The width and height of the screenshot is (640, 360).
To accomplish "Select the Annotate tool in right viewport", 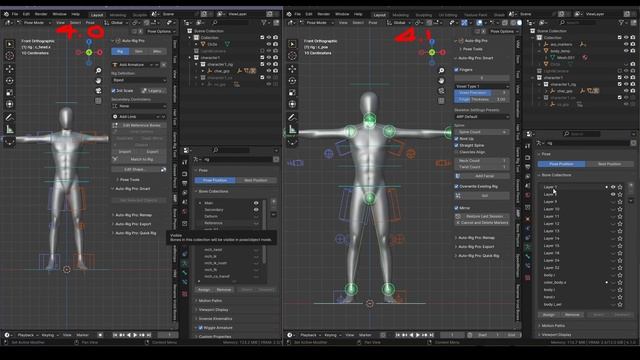I will tap(292, 117).
